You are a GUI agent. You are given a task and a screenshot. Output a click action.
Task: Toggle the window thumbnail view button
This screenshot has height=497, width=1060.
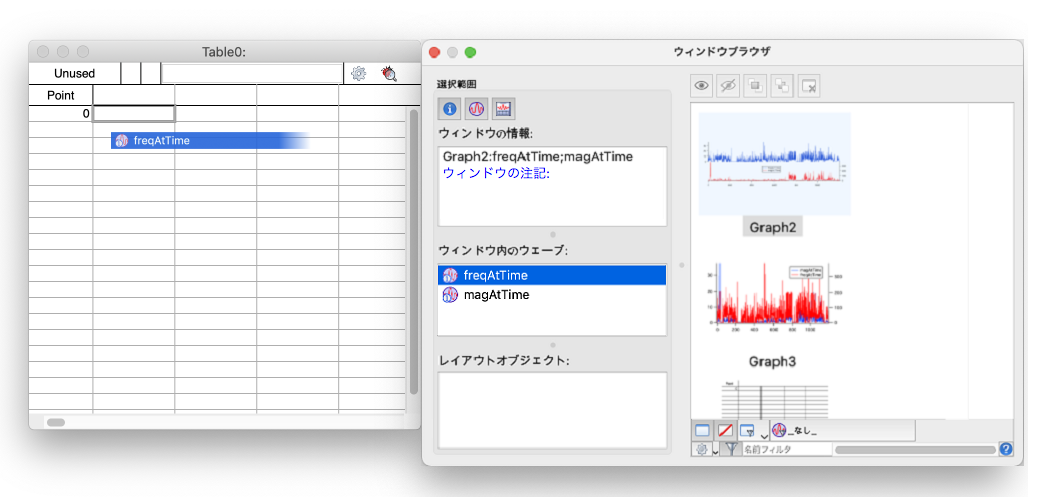tap(702, 431)
